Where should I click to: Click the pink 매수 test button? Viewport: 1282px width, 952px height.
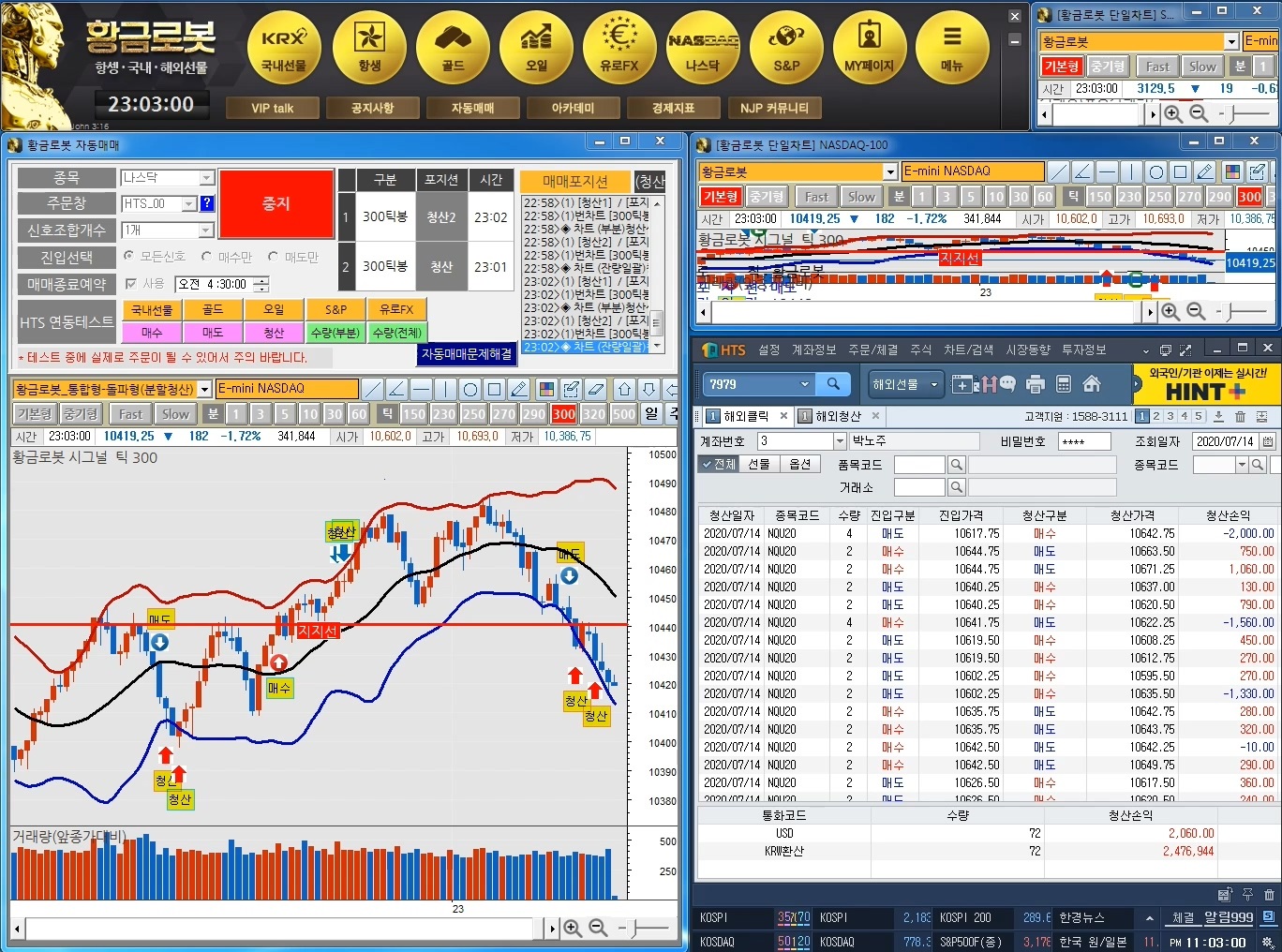tap(152, 333)
